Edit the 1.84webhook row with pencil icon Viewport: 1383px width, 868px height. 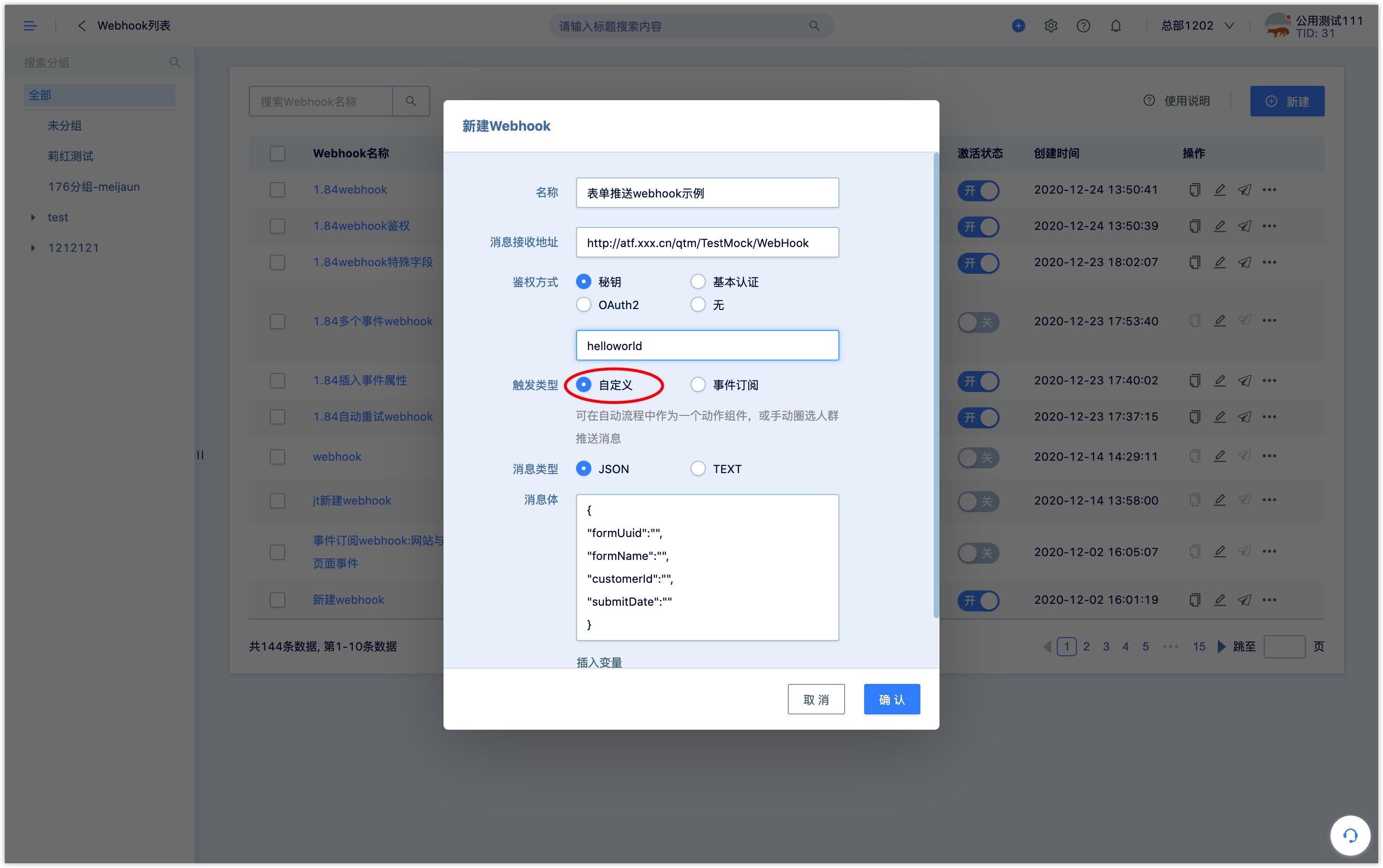(1219, 189)
